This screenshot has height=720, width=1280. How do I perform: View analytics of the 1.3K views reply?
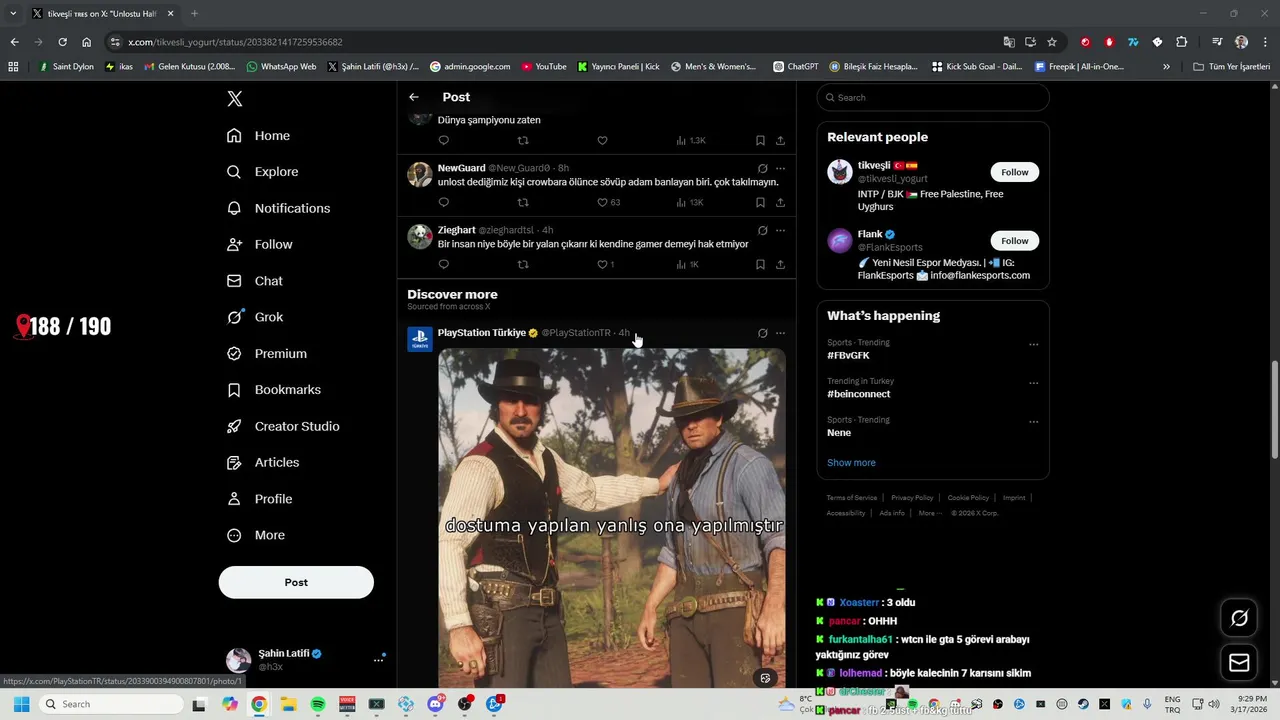(691, 140)
